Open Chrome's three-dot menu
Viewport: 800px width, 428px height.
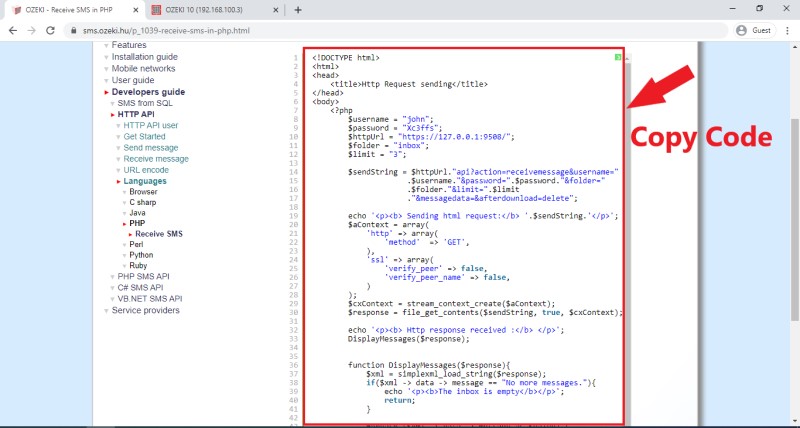pos(787,31)
